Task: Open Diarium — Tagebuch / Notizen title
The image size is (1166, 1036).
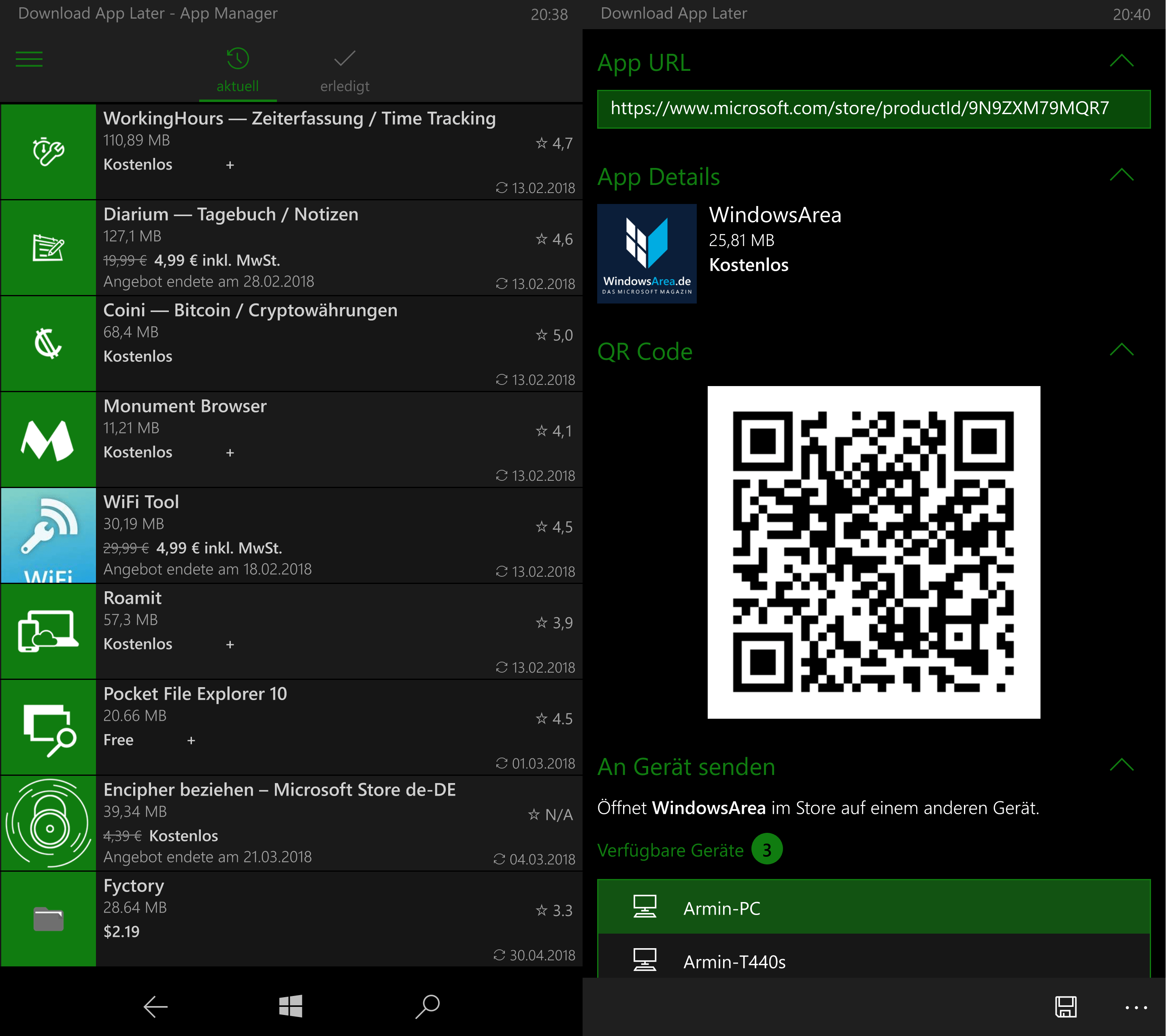Action: pyautogui.click(x=231, y=214)
